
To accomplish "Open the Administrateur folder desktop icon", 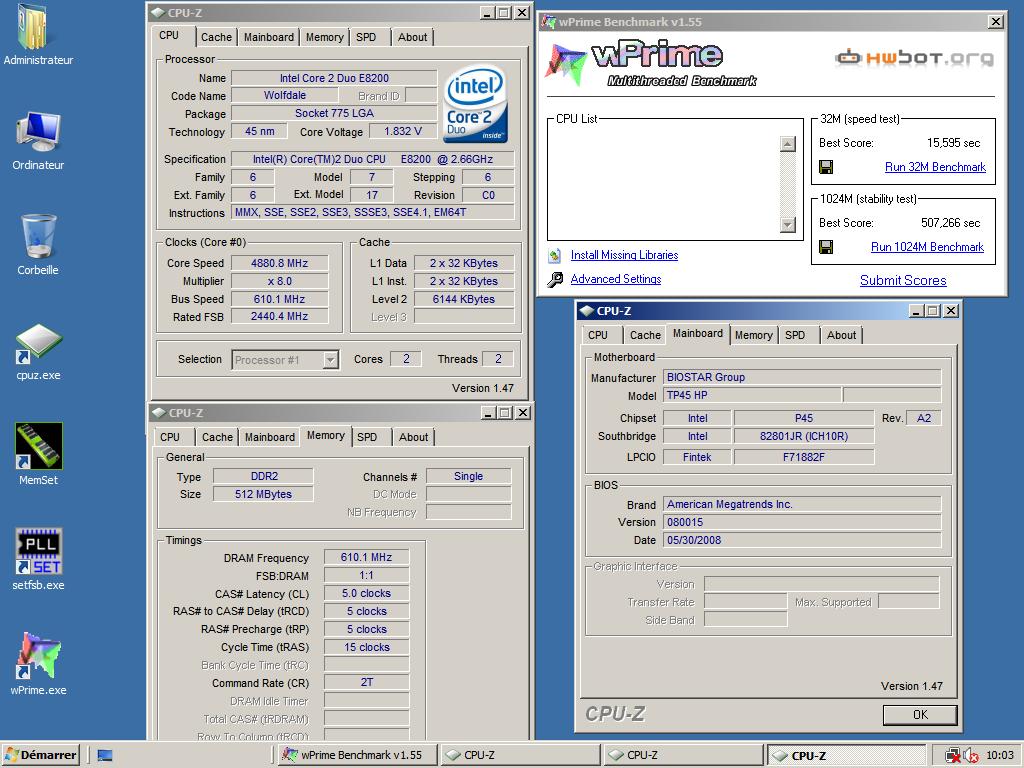I will tap(38, 34).
